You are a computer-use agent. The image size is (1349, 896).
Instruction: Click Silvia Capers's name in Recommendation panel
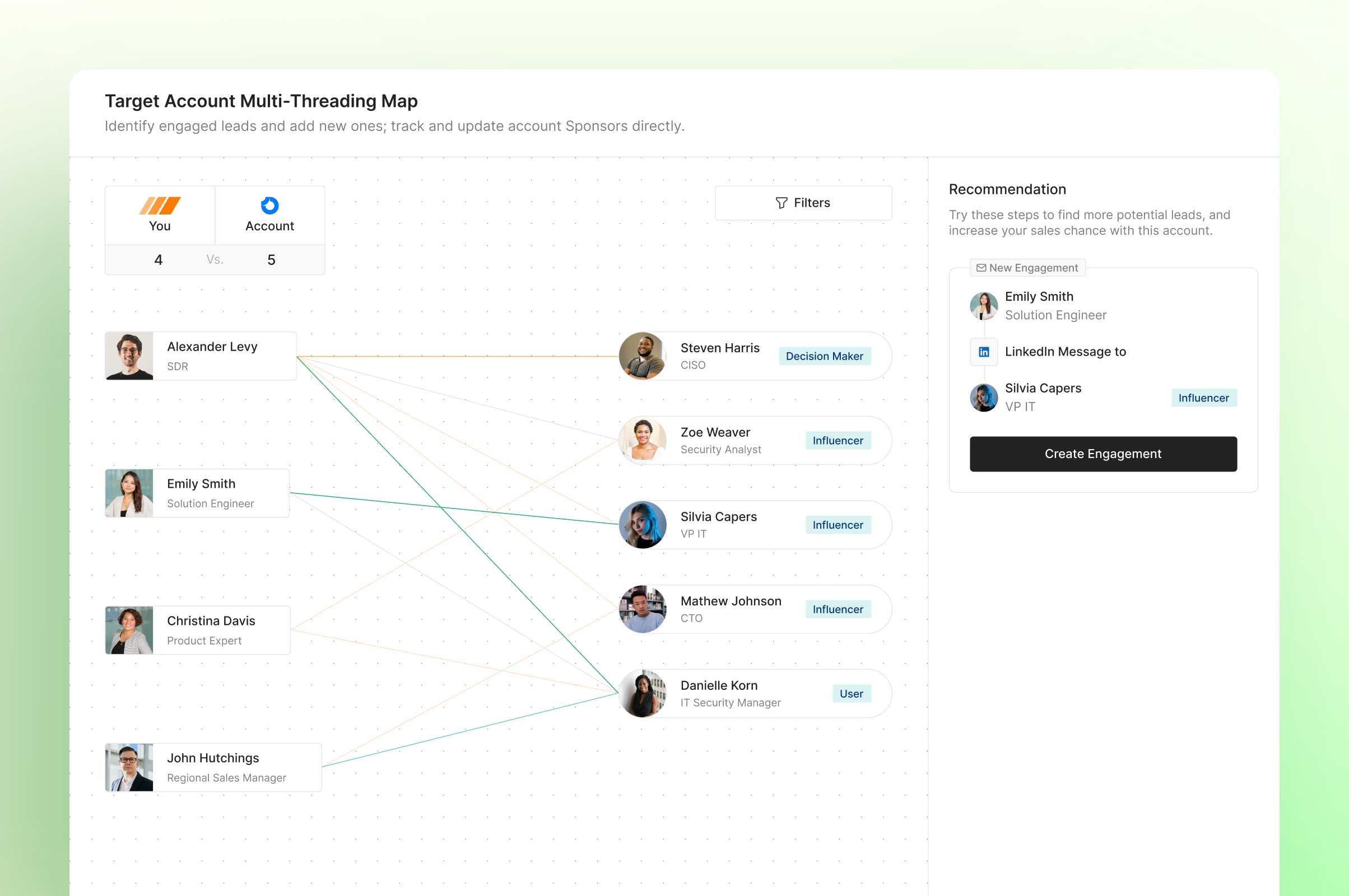1043,388
